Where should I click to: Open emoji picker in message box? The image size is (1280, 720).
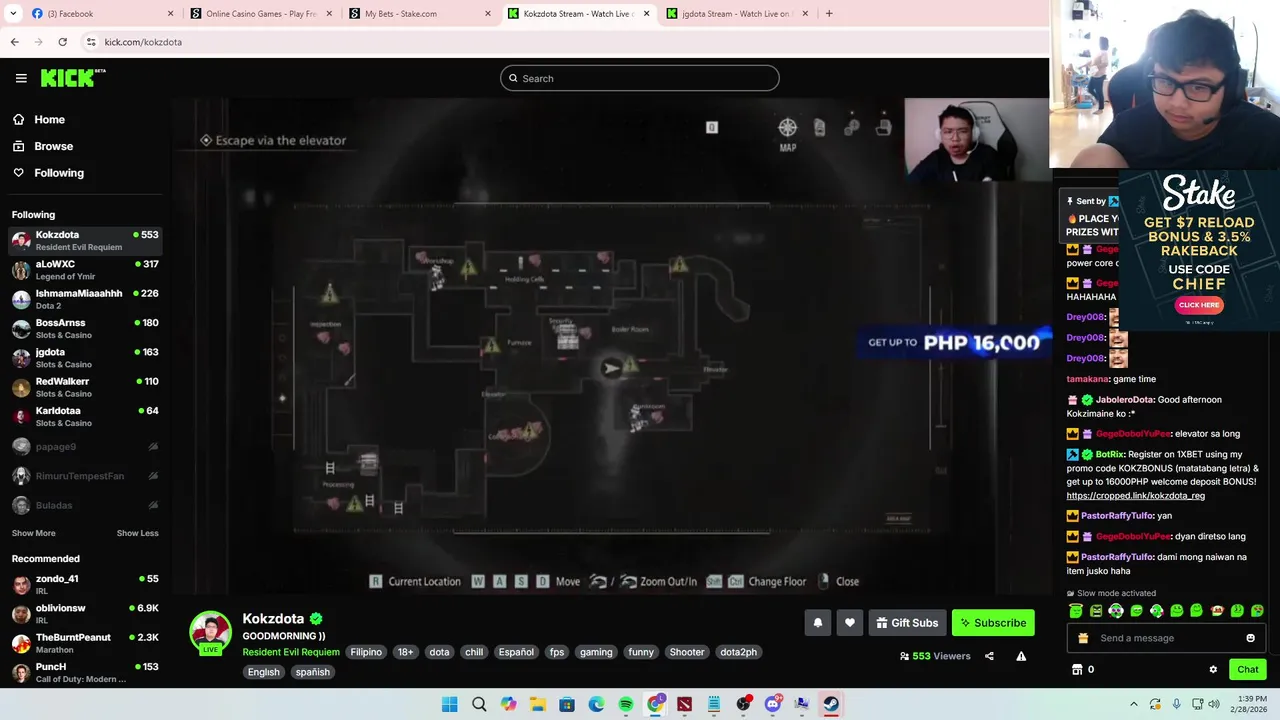[1250, 638]
